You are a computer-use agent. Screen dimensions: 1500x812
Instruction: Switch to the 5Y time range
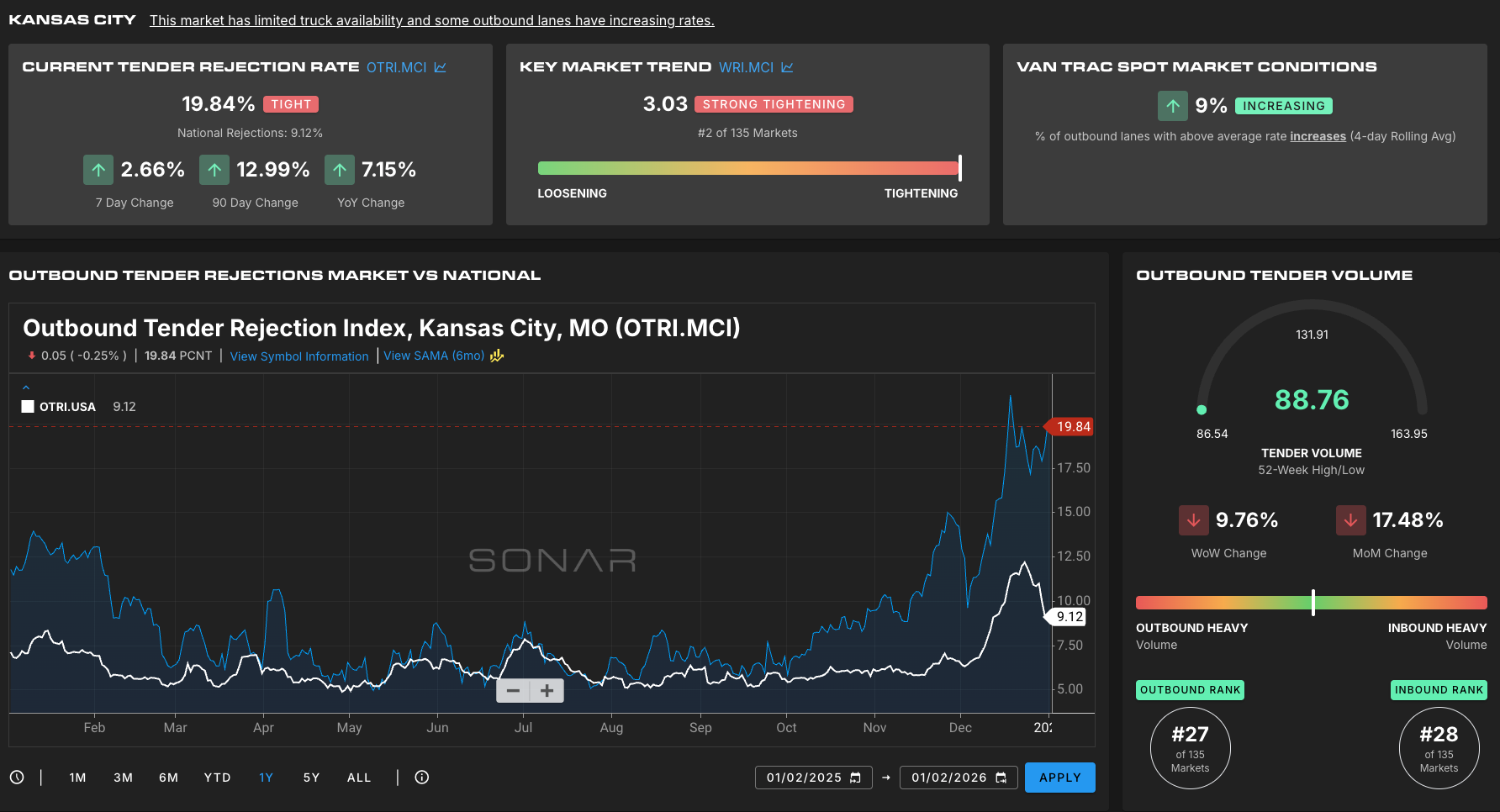[312, 778]
